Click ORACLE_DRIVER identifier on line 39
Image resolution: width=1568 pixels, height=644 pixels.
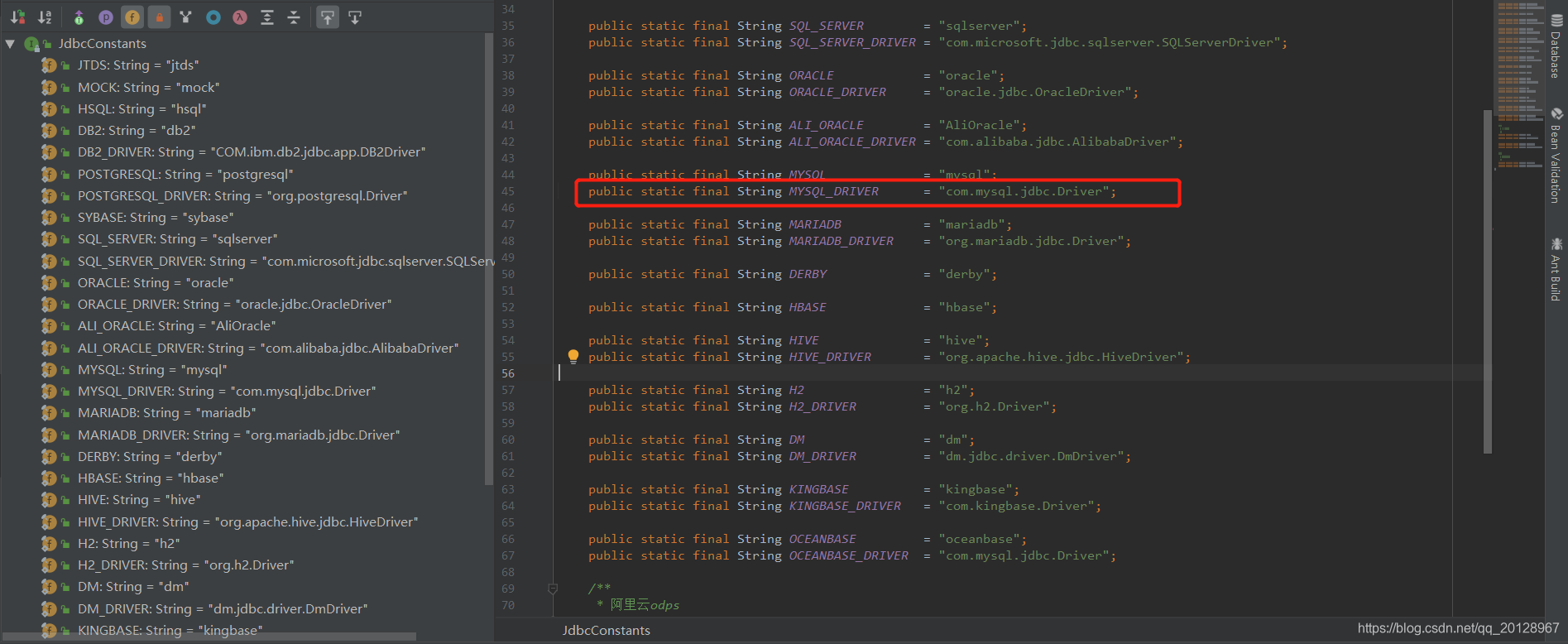pos(837,92)
